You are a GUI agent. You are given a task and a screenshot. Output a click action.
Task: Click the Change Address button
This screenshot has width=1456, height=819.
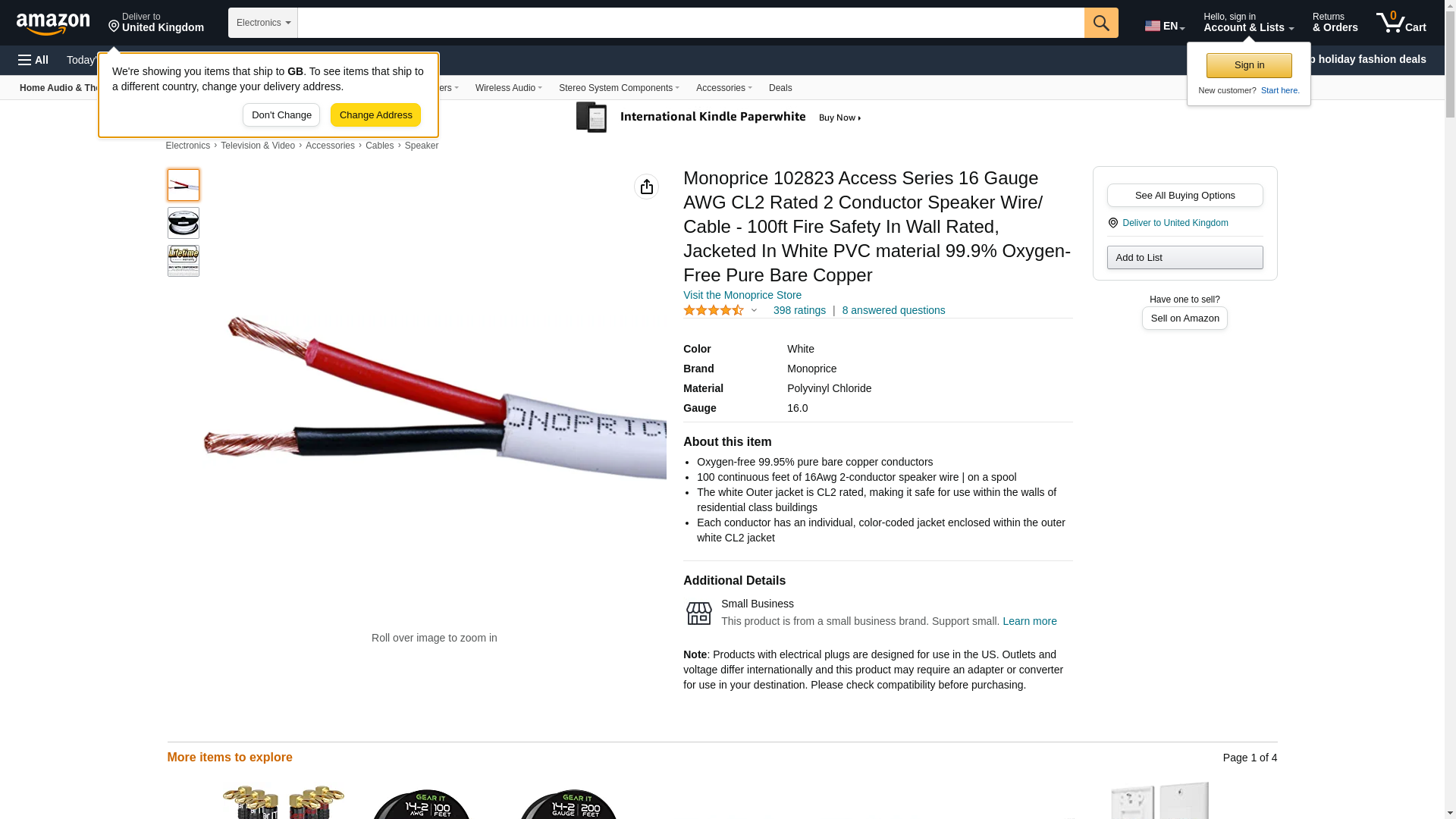tap(375, 115)
